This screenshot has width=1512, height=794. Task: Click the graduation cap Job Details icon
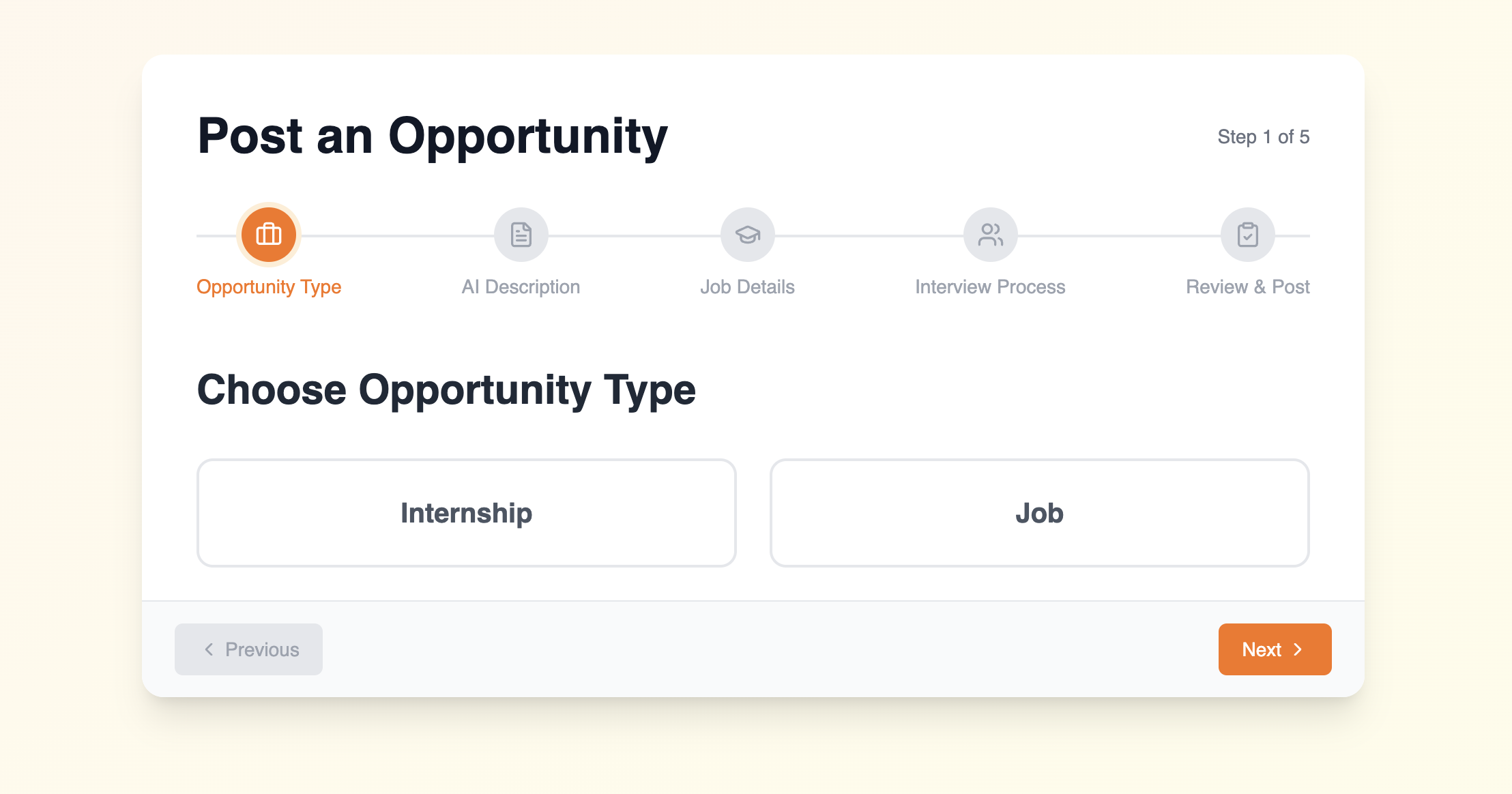(747, 235)
